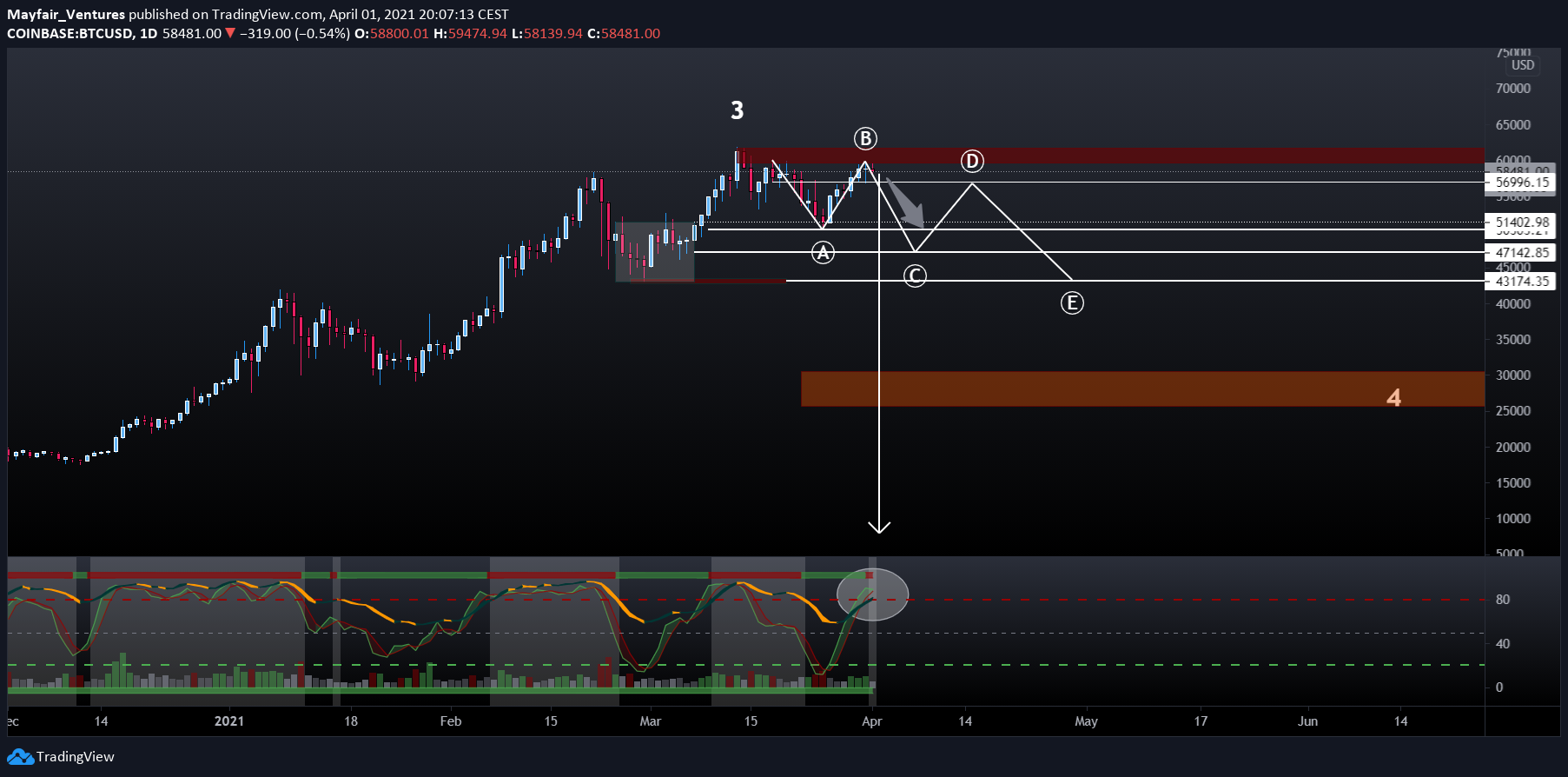1568x777 pixels.
Task: Click the 18 date label on the time axis
Action: click(x=351, y=721)
